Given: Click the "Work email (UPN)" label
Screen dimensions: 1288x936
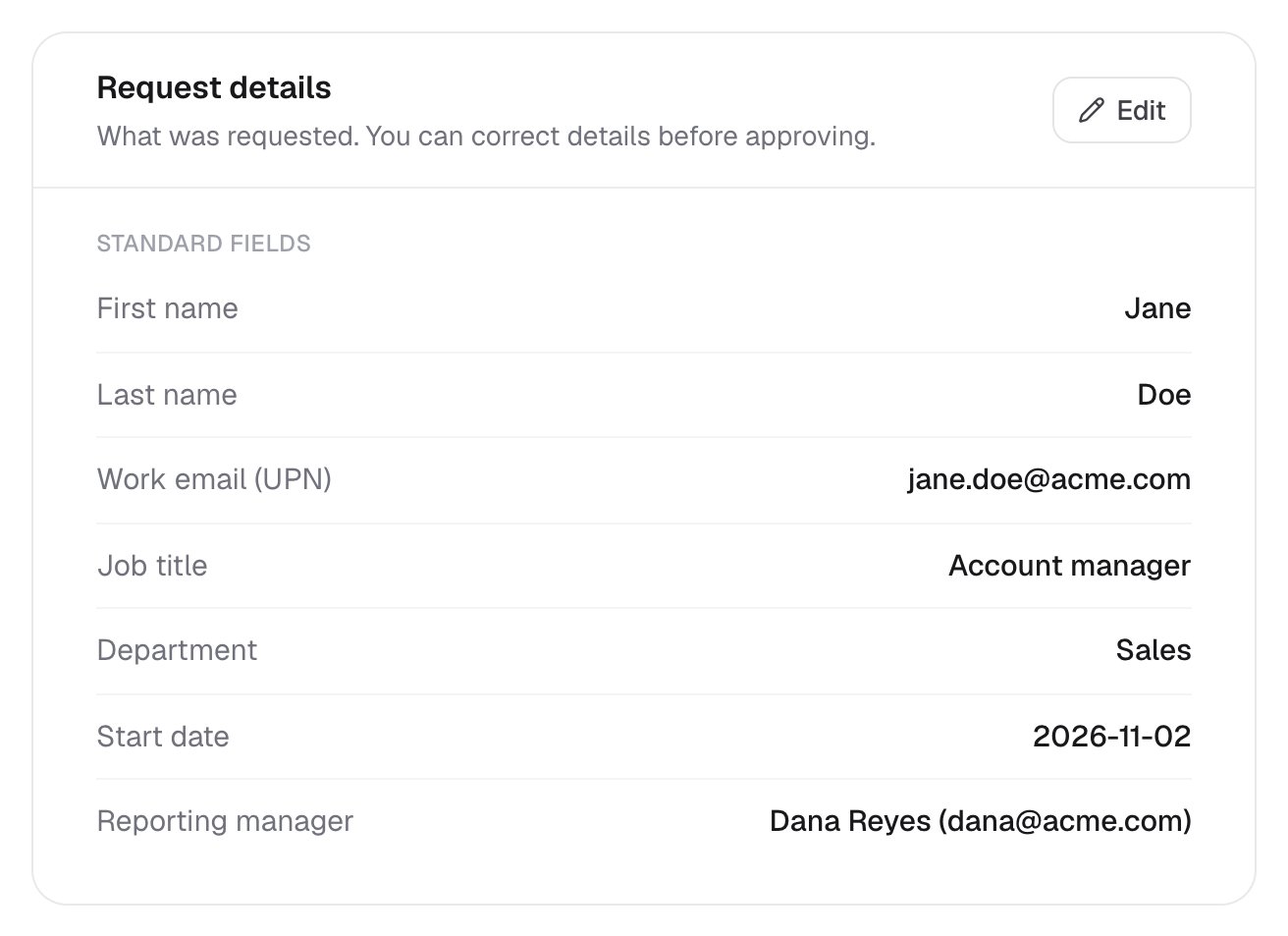Looking at the screenshot, I should coord(214,479).
